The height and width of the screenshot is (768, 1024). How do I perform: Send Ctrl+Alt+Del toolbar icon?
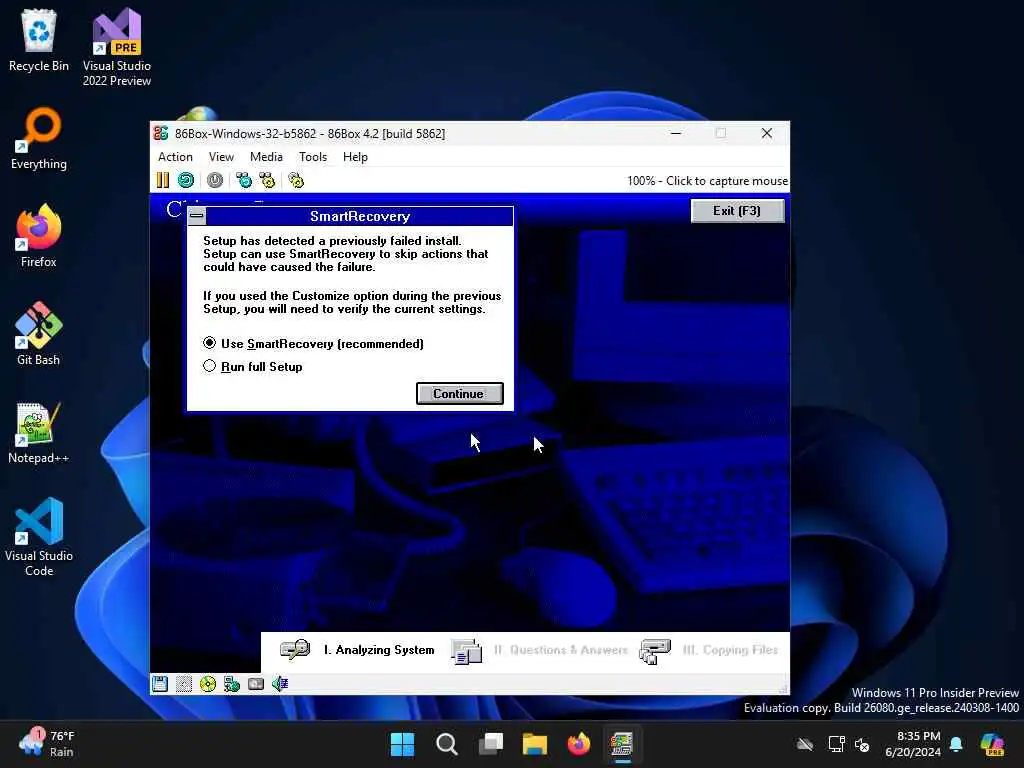(244, 180)
